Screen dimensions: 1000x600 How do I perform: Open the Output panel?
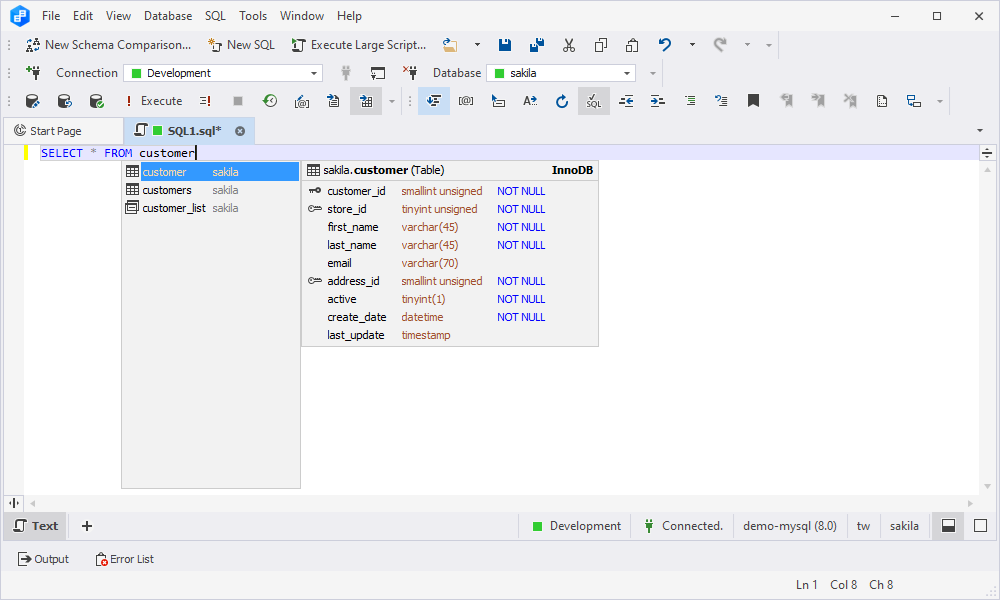point(43,559)
